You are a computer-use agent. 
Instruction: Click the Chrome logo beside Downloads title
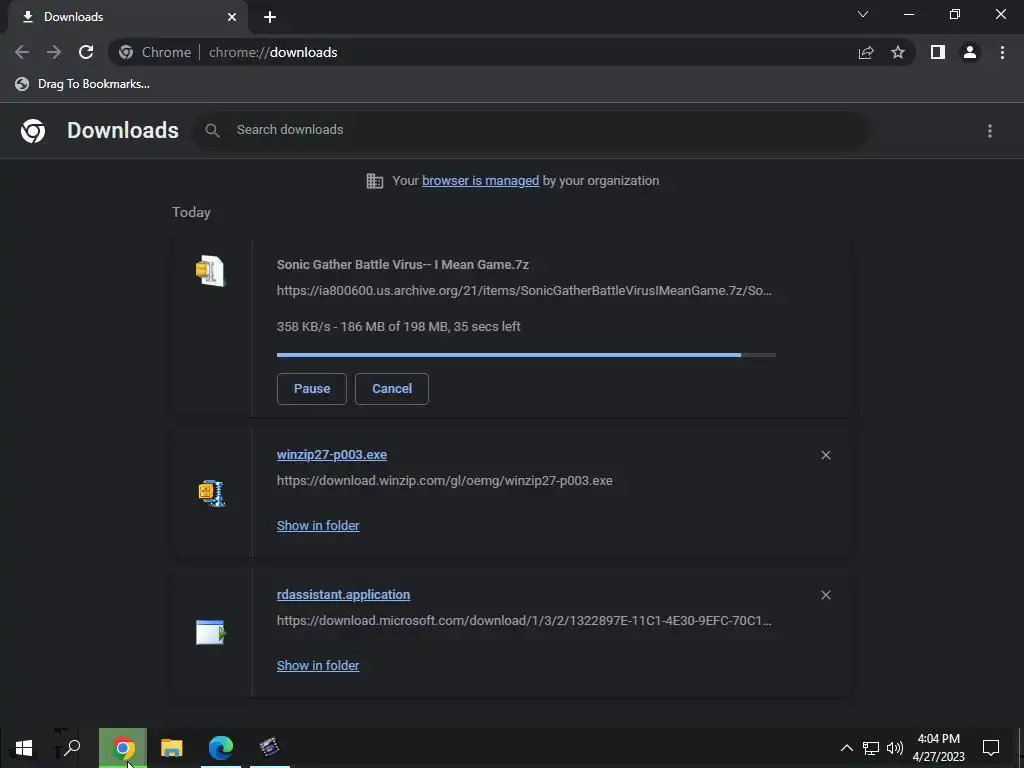33,131
